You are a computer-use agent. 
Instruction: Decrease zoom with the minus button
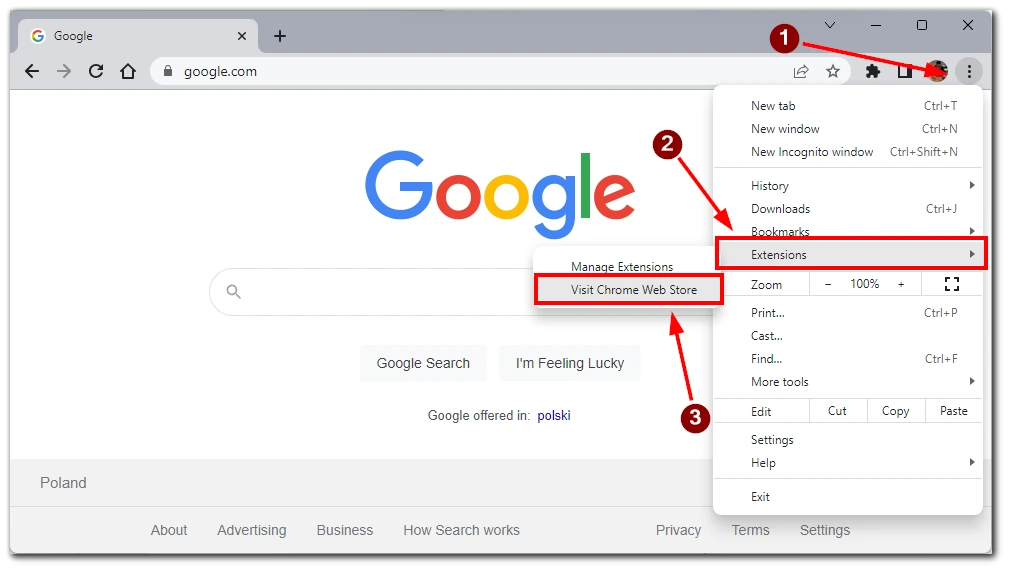[x=828, y=284]
